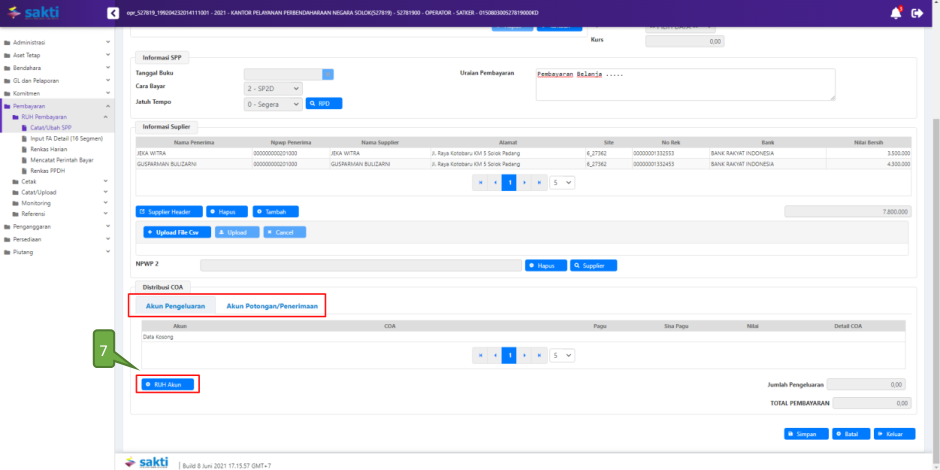Open Input FA Detail (16 Segmen)
Viewport: 940px width, 470px height.
66,138
